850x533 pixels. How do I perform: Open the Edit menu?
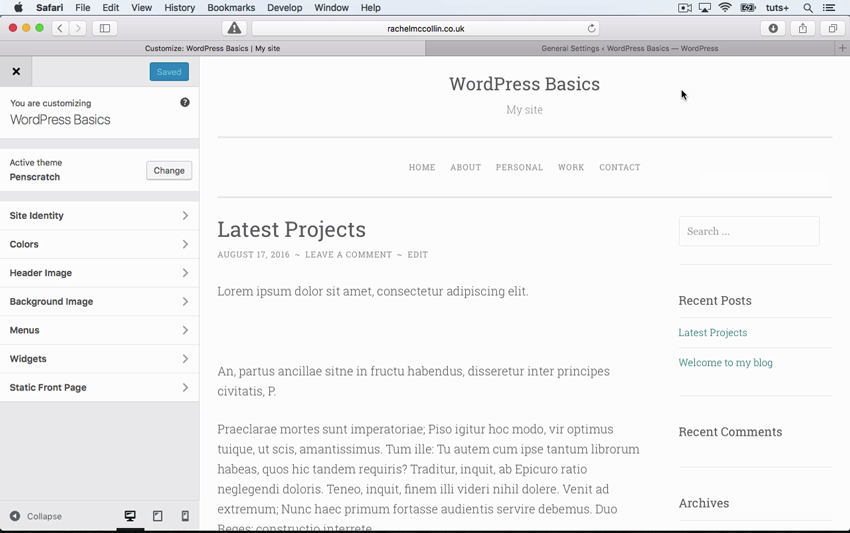tap(111, 8)
